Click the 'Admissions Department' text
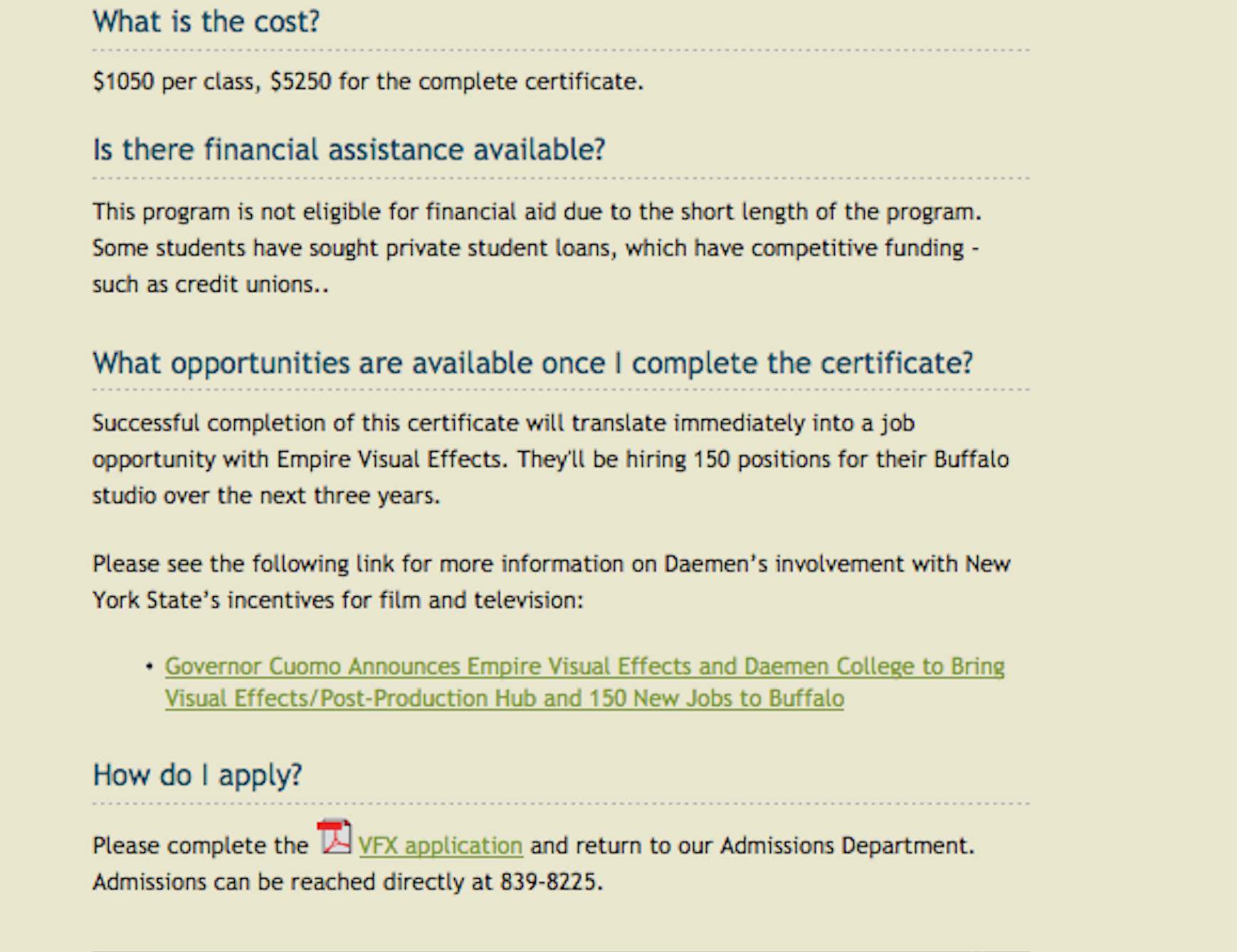 [846, 846]
